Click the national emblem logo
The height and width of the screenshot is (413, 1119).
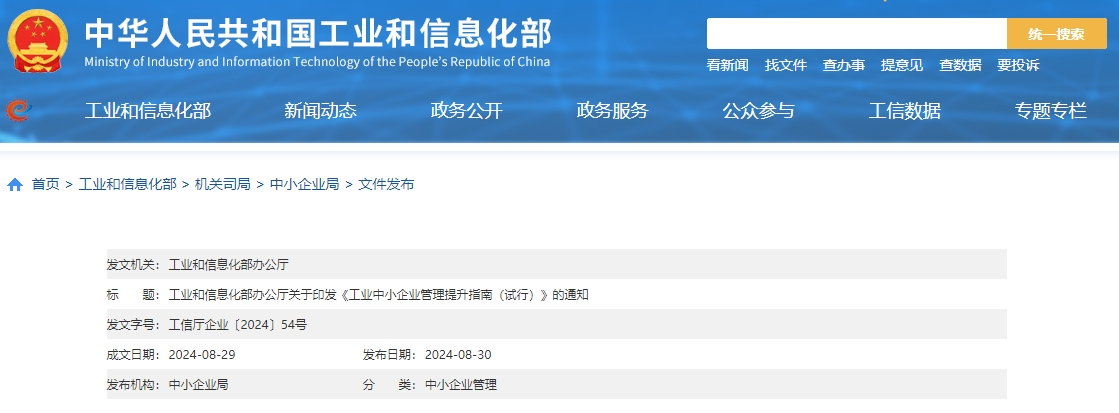click(x=38, y=42)
